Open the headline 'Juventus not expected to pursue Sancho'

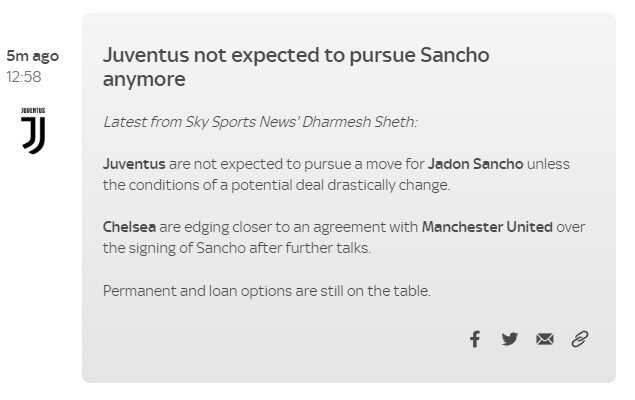(x=296, y=55)
